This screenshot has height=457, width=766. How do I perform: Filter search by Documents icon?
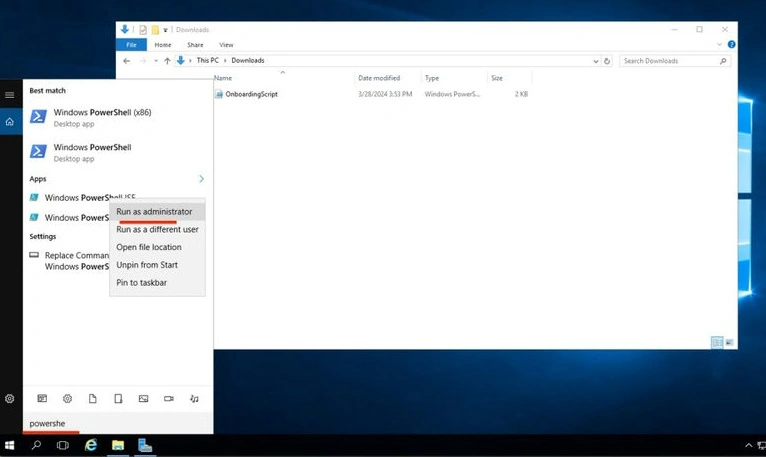click(92, 399)
